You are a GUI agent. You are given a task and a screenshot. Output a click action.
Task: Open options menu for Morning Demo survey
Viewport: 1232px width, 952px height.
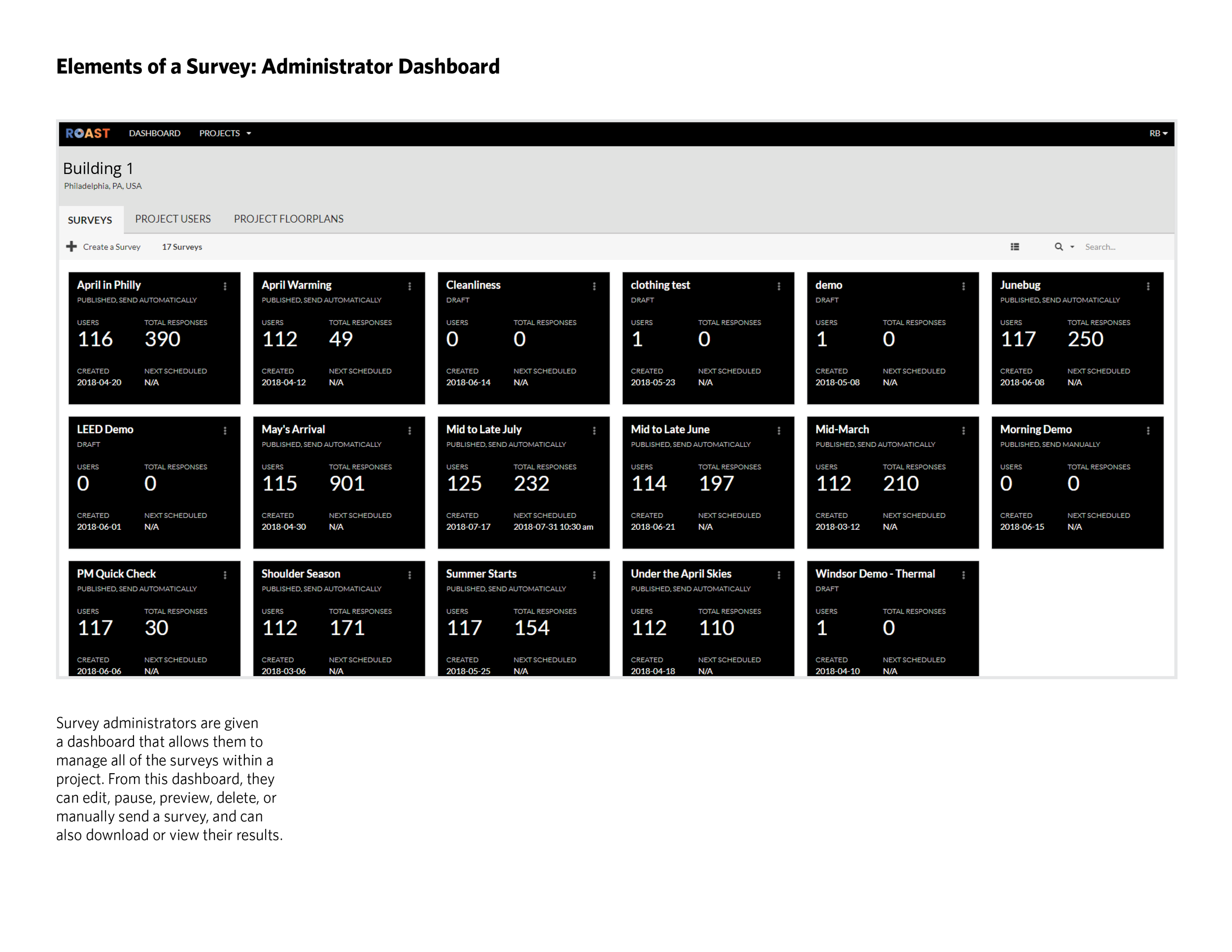point(1148,431)
